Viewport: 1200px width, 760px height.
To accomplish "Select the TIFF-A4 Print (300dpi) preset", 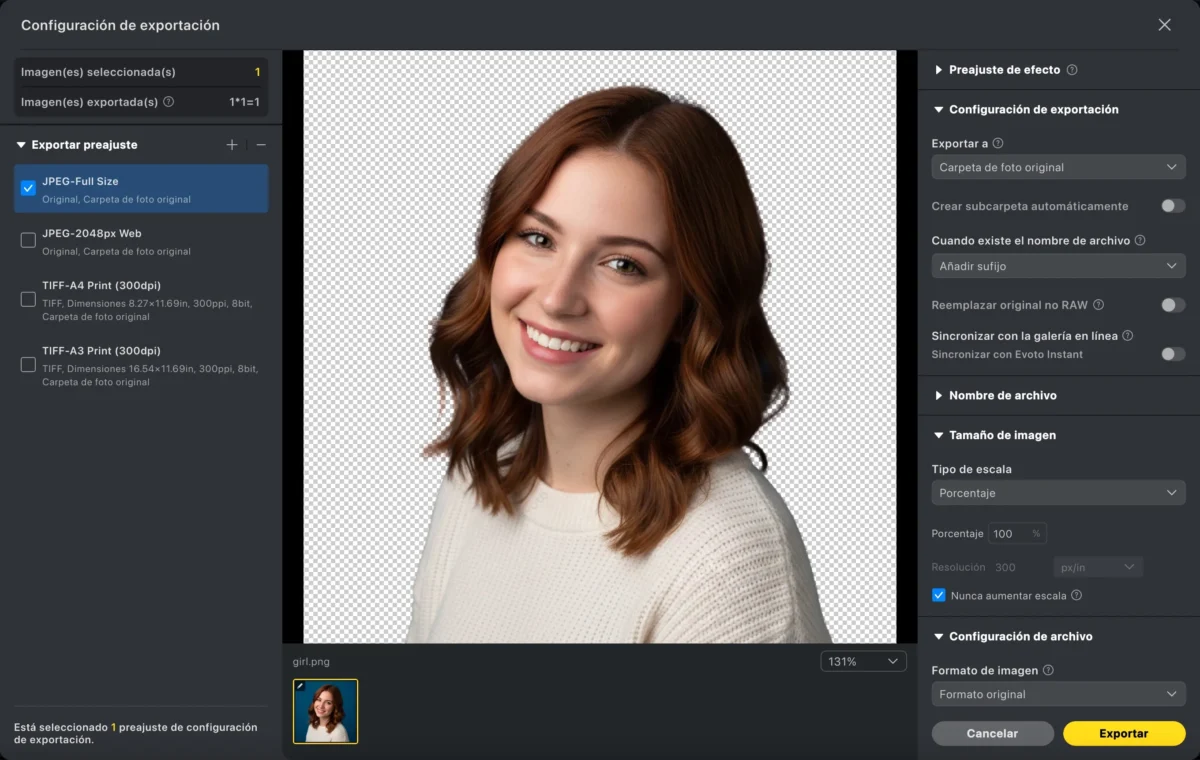I will click(x=28, y=299).
